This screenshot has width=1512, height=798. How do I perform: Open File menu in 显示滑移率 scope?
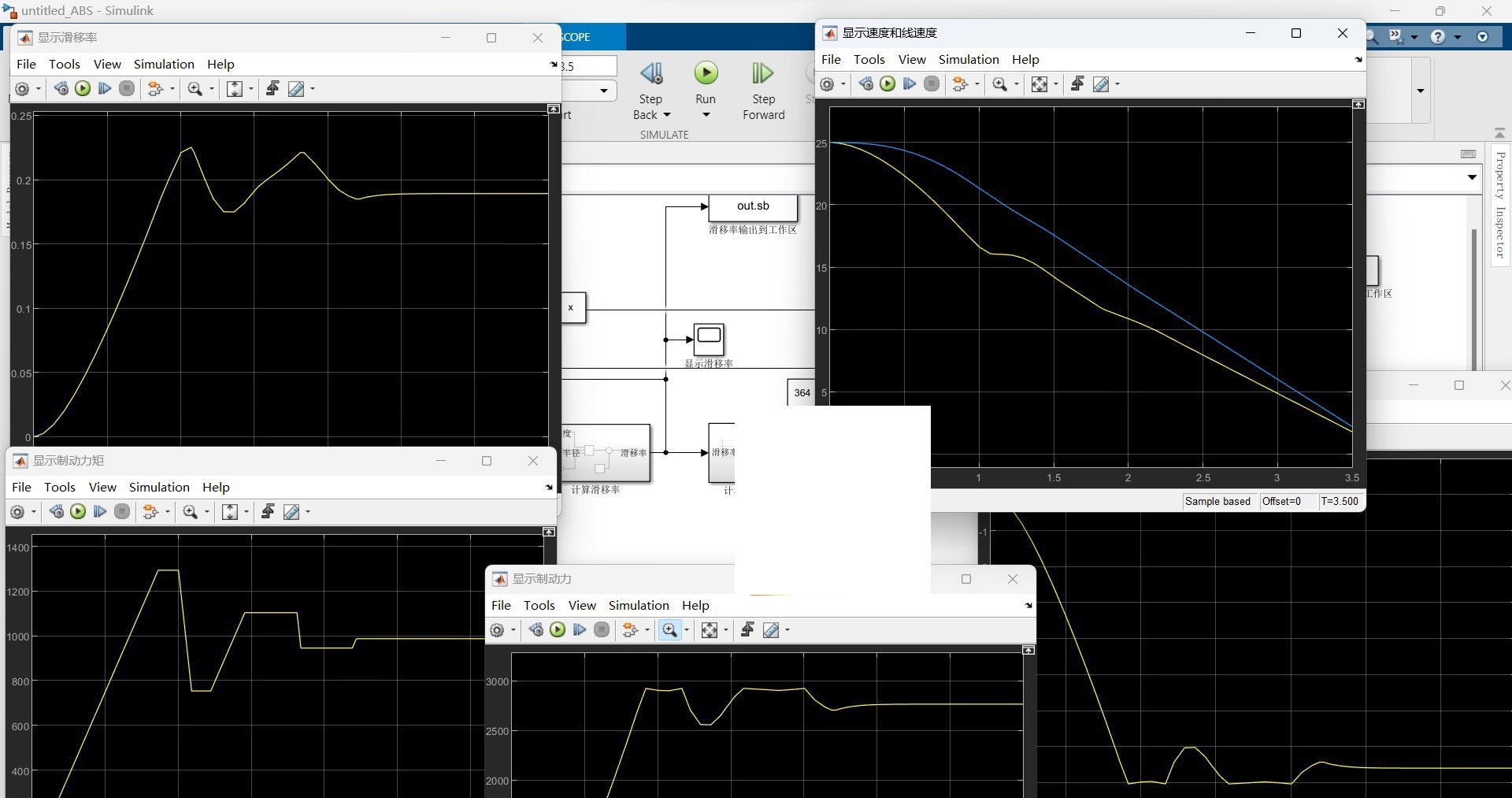pos(26,64)
